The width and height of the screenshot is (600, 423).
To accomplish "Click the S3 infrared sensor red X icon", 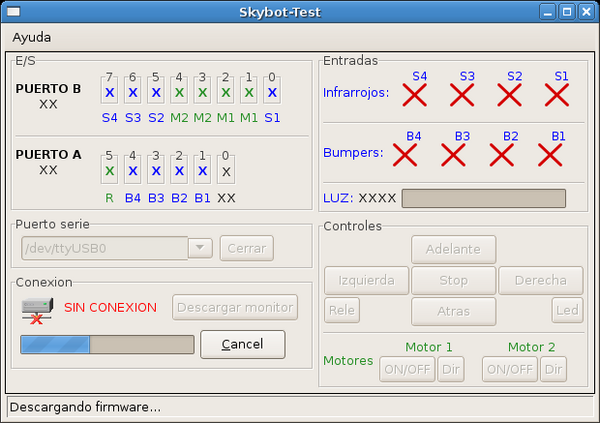I will [462, 96].
